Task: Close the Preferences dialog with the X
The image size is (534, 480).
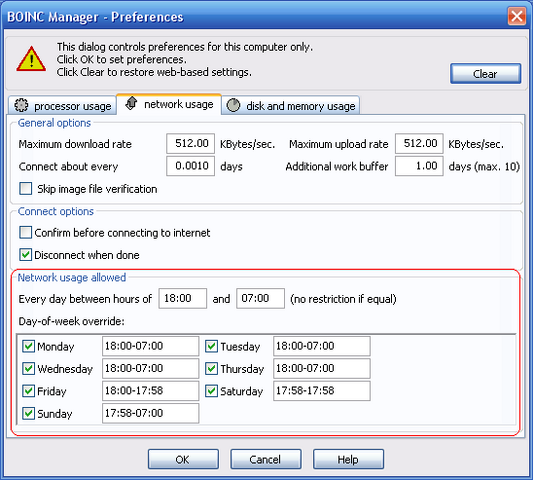Action: pyautogui.click(x=517, y=16)
